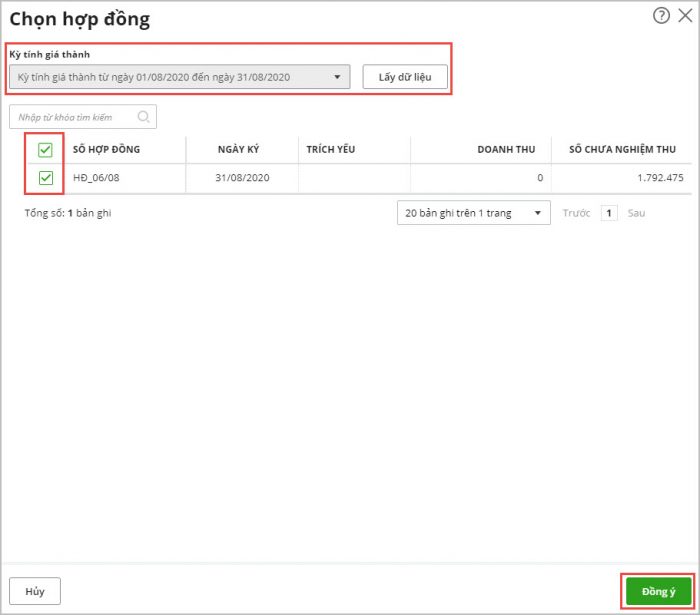Sort by the Số hợp đồng column header
The height and width of the screenshot is (615, 700).
[x=106, y=150]
